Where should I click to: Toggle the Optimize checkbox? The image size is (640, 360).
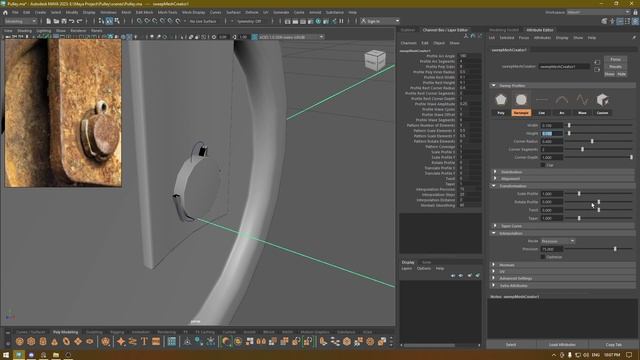[542, 257]
